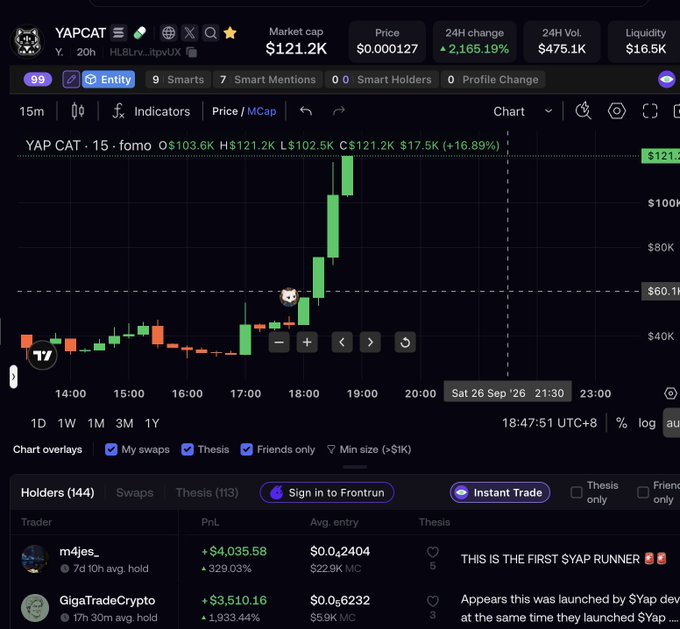Open the 7 Smart Mentions filter

pos(268,79)
